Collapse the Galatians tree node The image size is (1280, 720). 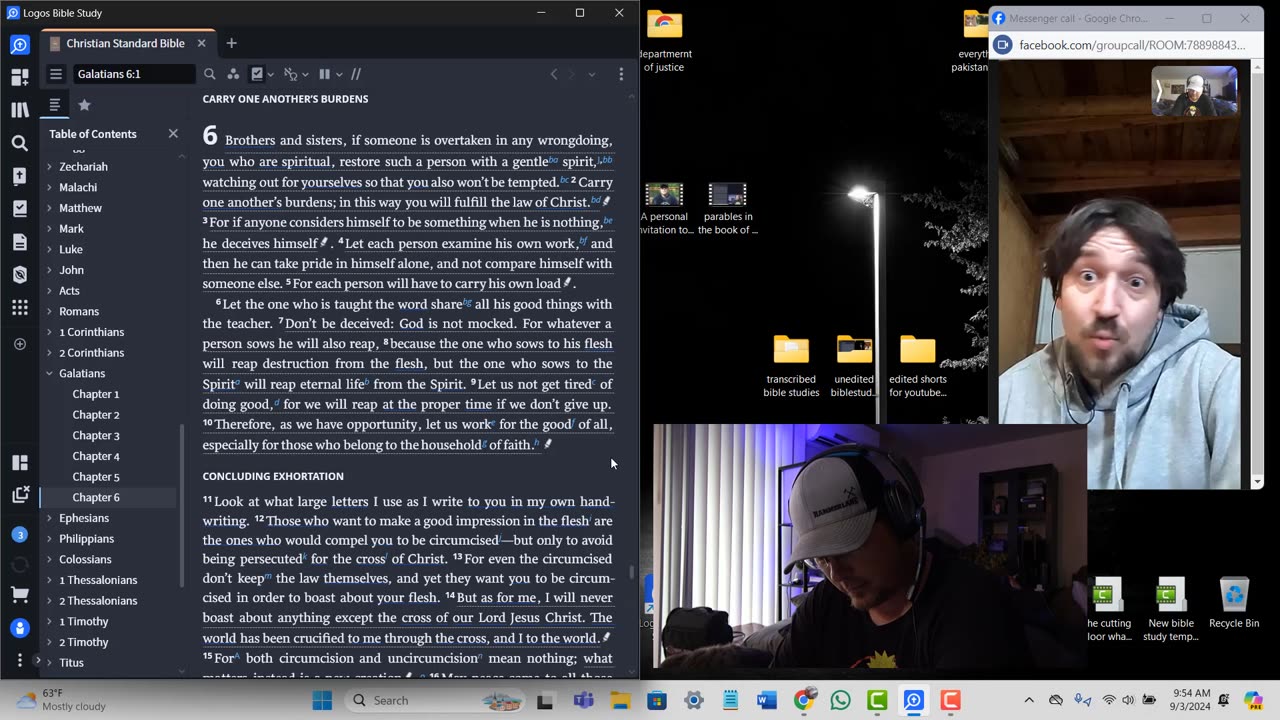pos(49,373)
